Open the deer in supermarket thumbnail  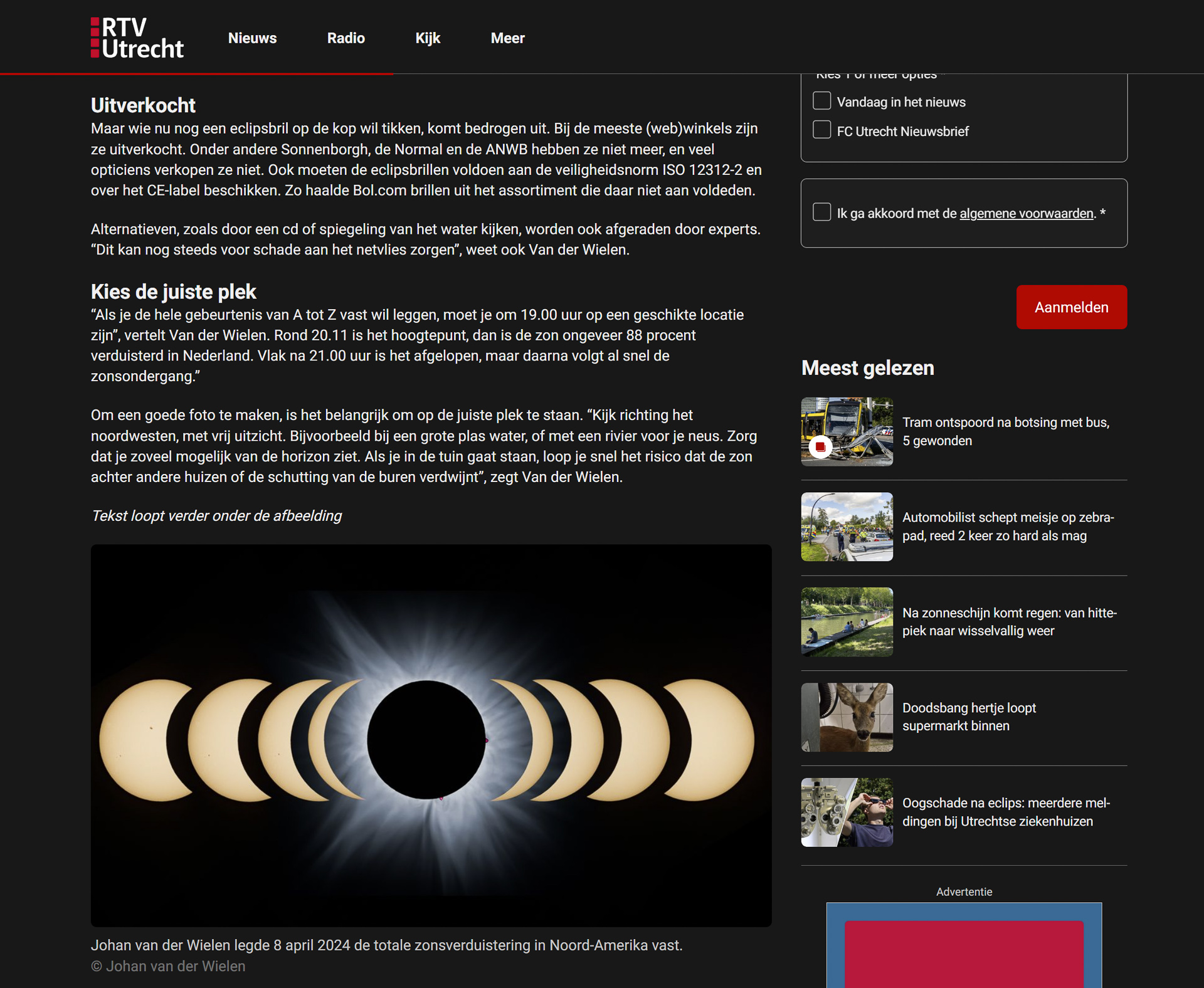pyautogui.click(x=847, y=717)
